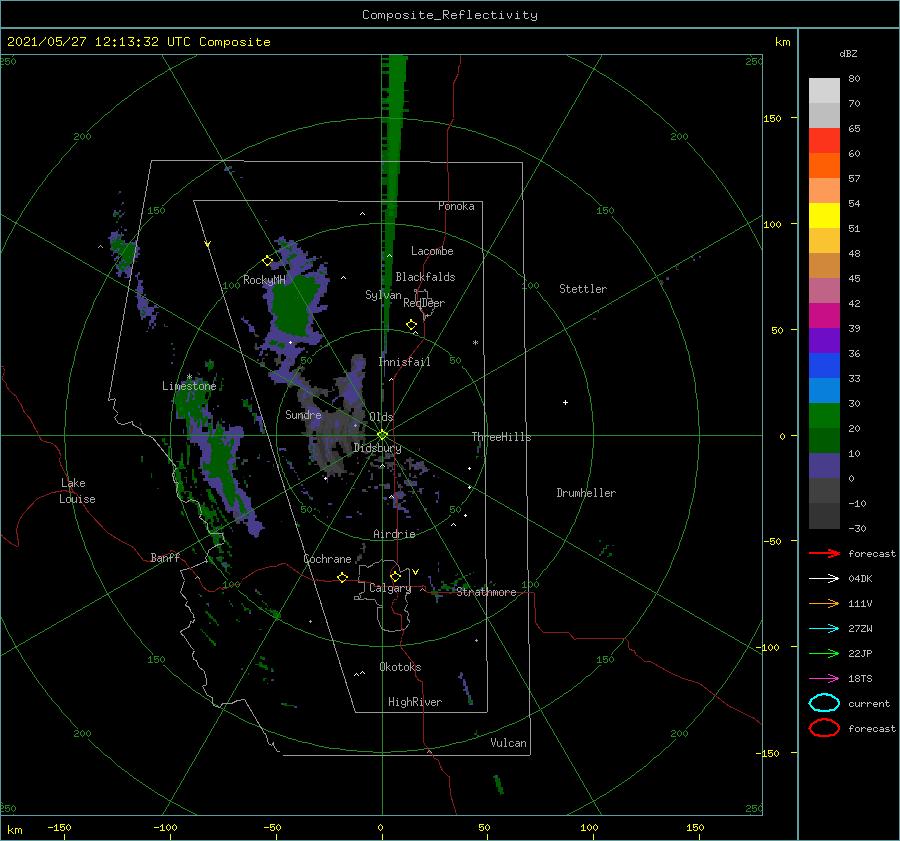Click the Composite_Reflectivity title text
900x841 pixels.
(x=450, y=15)
